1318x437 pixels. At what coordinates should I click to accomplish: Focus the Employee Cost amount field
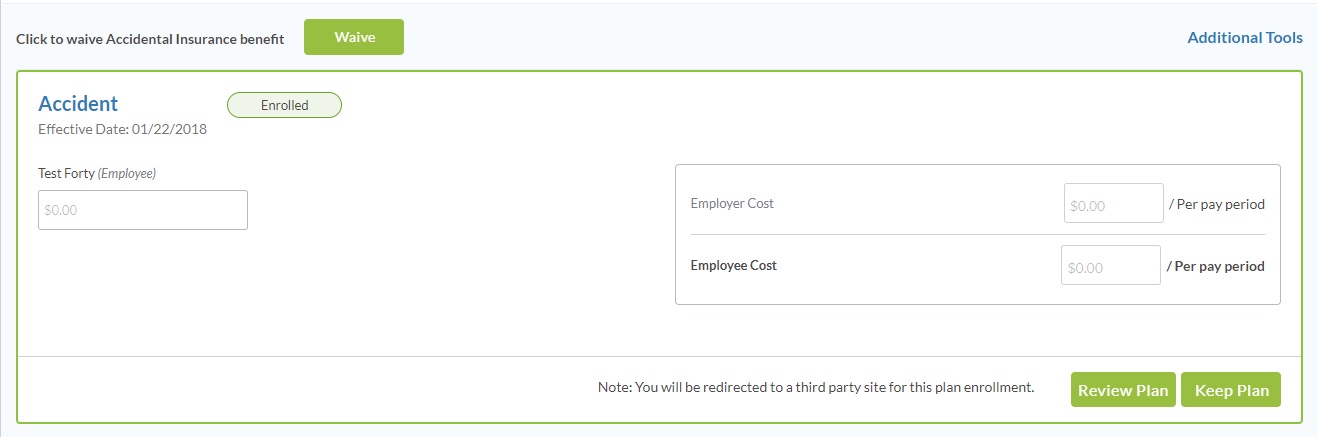point(1110,266)
